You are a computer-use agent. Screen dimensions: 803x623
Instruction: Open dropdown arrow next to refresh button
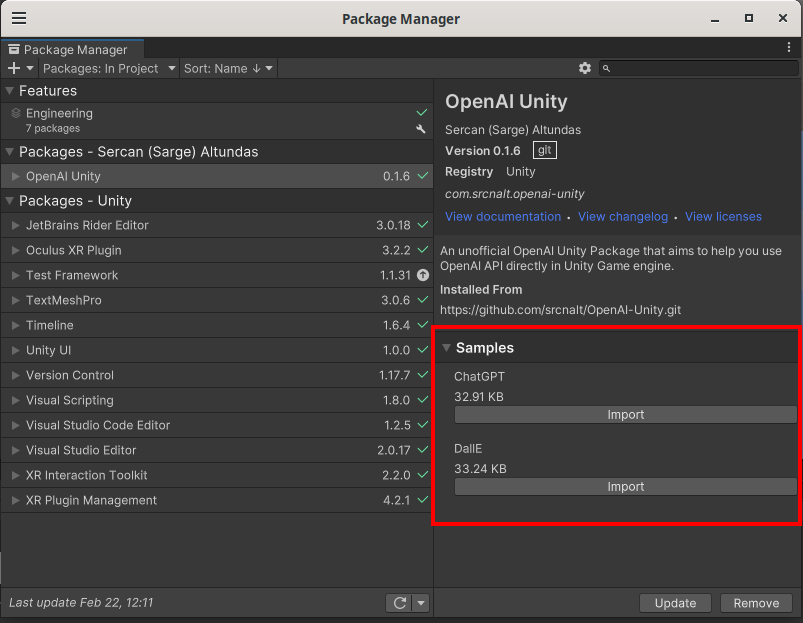tap(421, 603)
